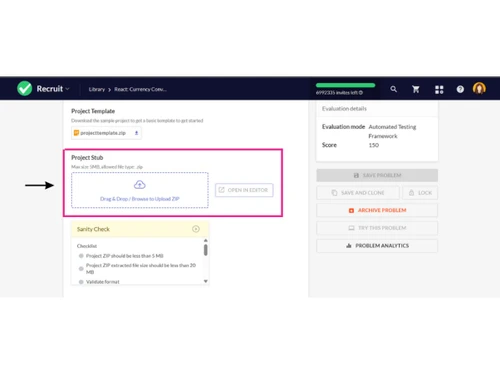Click the Save Problem button
This screenshot has height=375, width=500.
coord(377,175)
